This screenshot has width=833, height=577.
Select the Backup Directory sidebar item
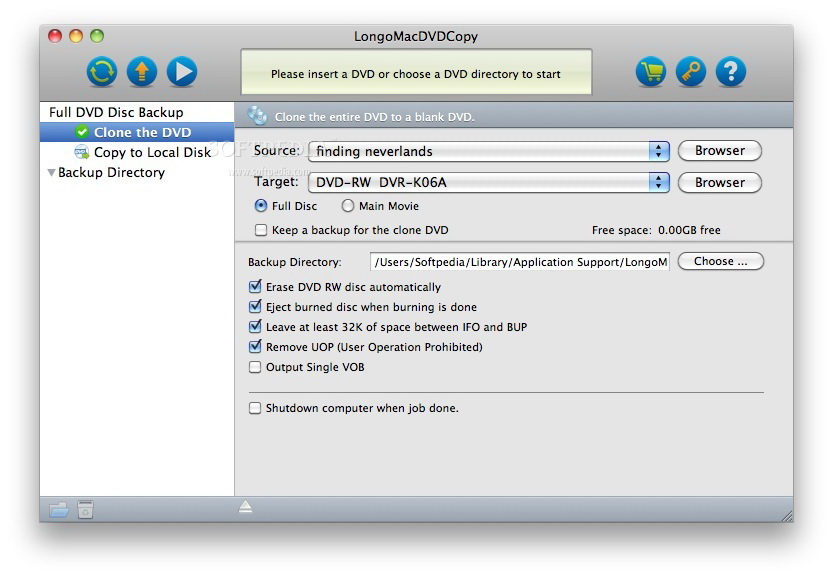(x=111, y=173)
